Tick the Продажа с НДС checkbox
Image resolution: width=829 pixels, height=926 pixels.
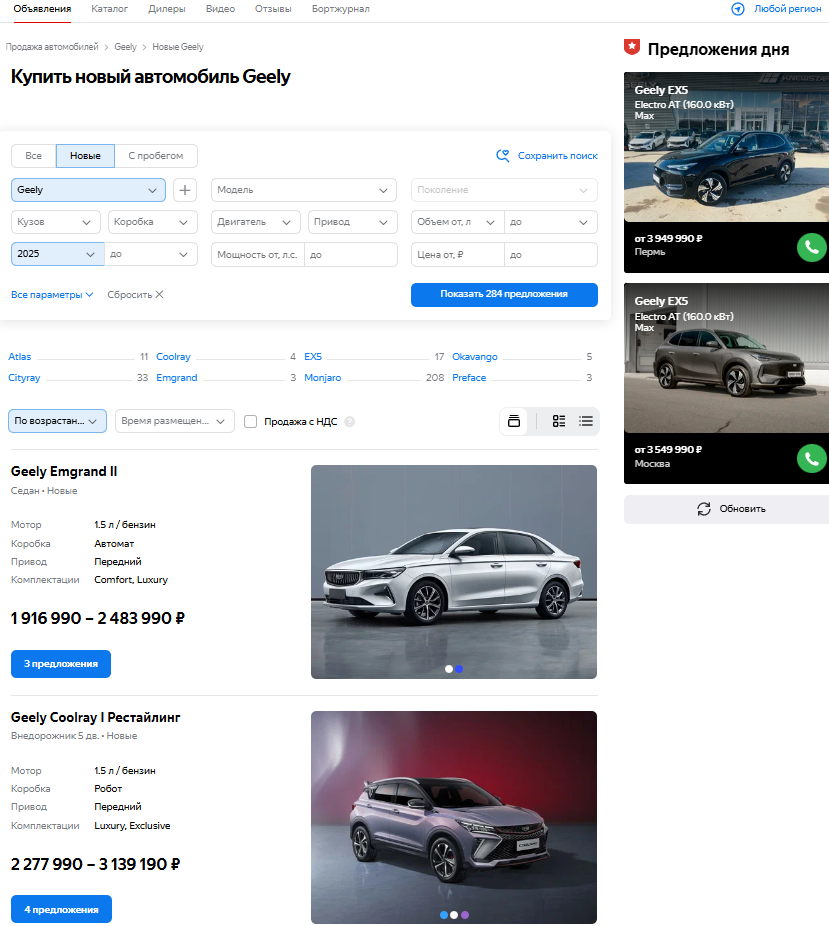(x=250, y=422)
